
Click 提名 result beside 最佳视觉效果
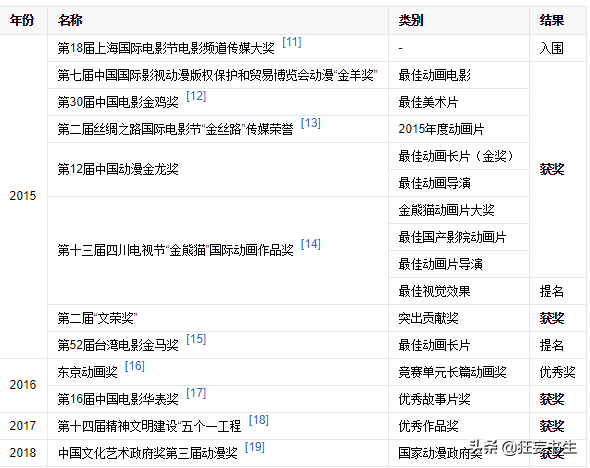point(552,291)
